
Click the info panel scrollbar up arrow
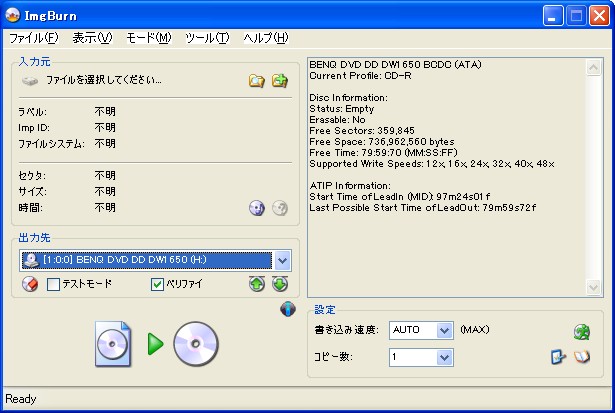tap(593, 68)
